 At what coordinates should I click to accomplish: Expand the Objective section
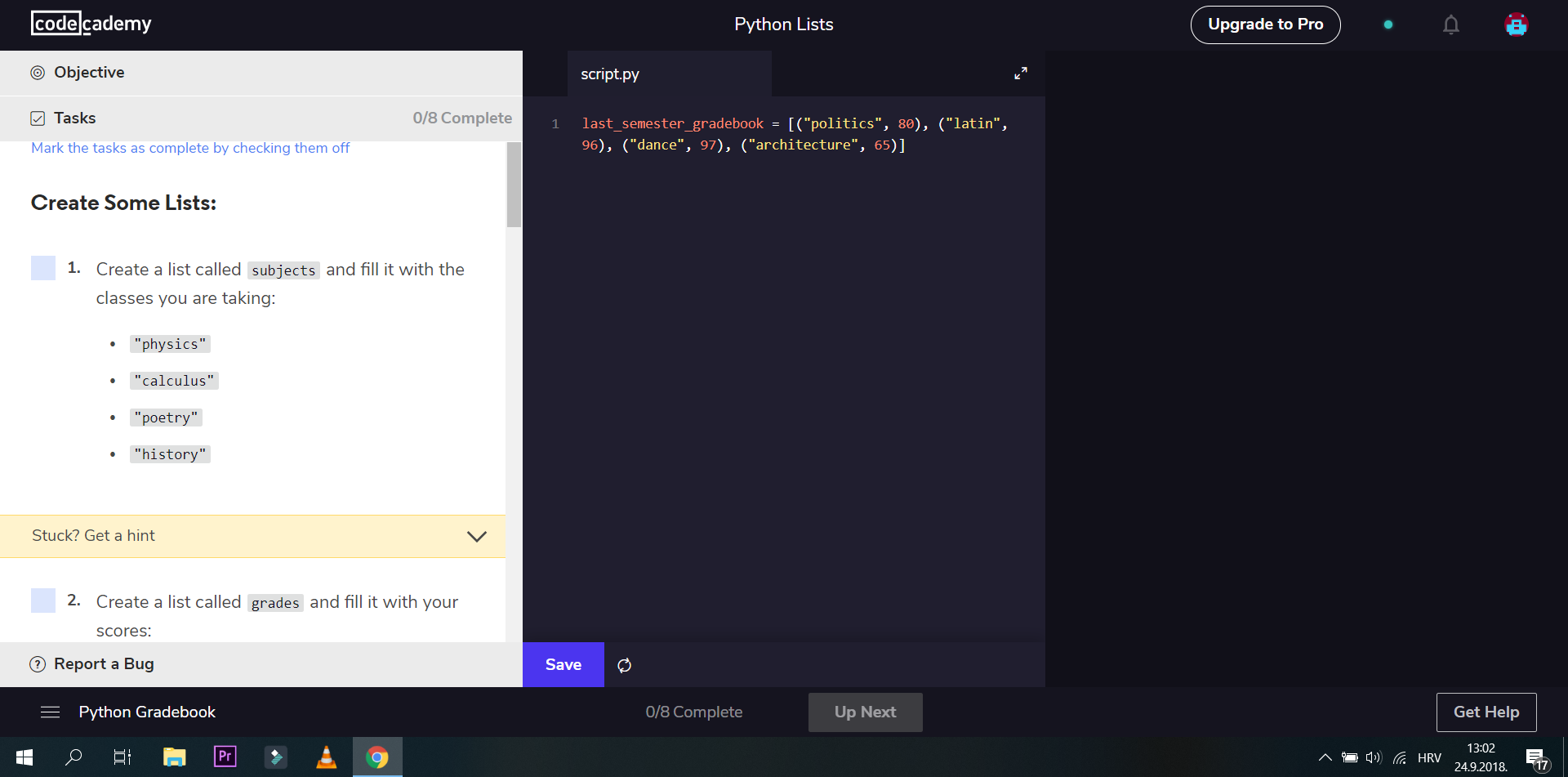88,72
